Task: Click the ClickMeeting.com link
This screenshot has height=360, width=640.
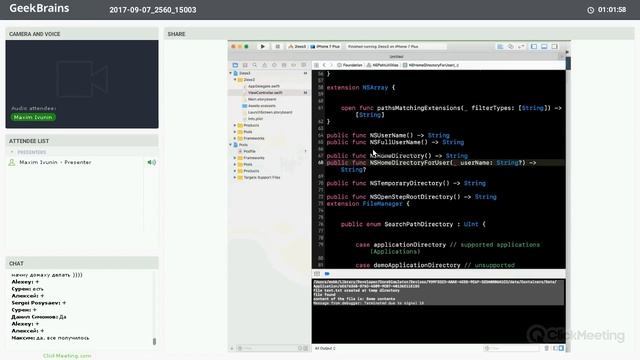Action: [67, 356]
